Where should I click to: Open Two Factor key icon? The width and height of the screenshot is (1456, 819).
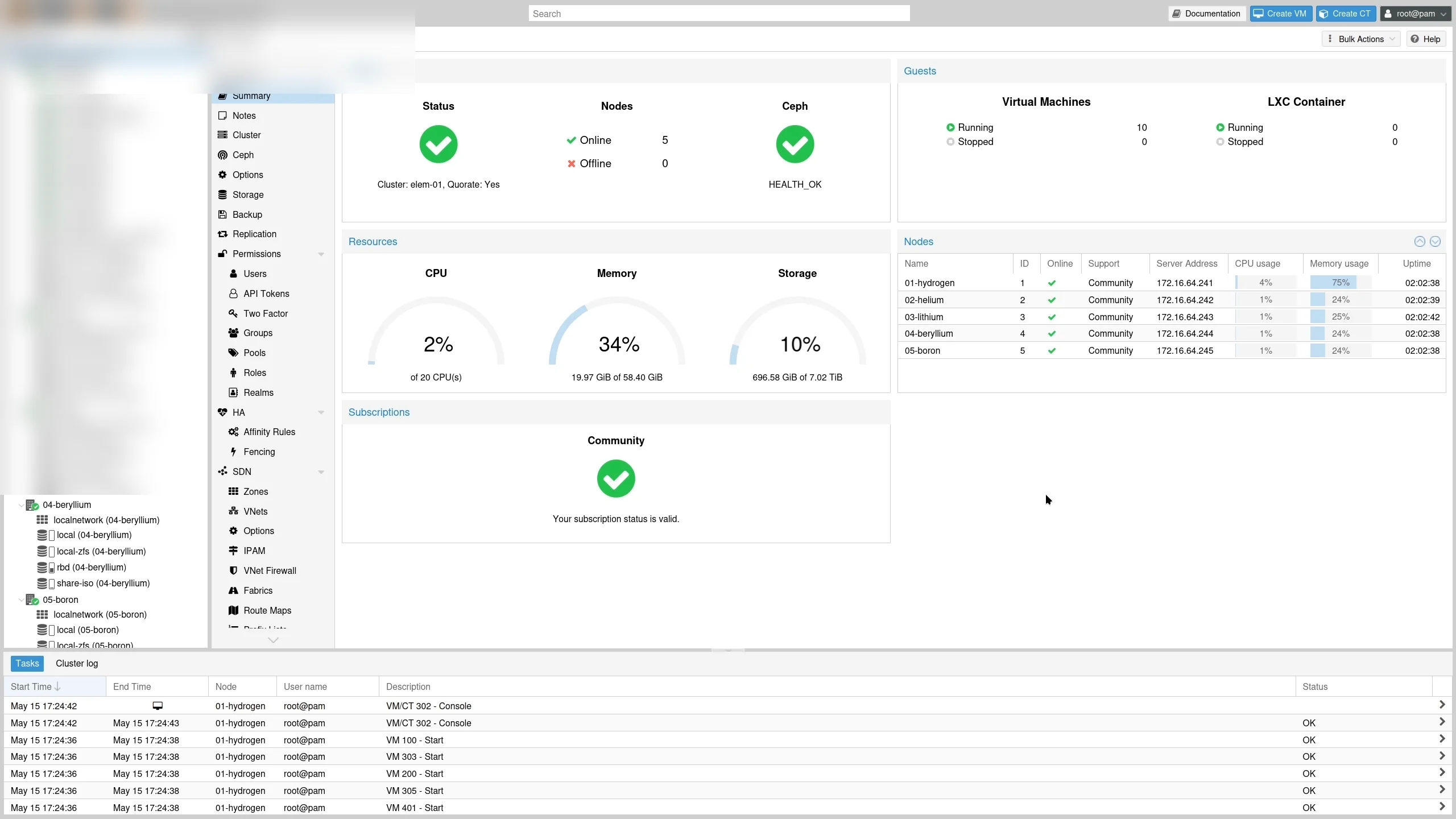[233, 313]
